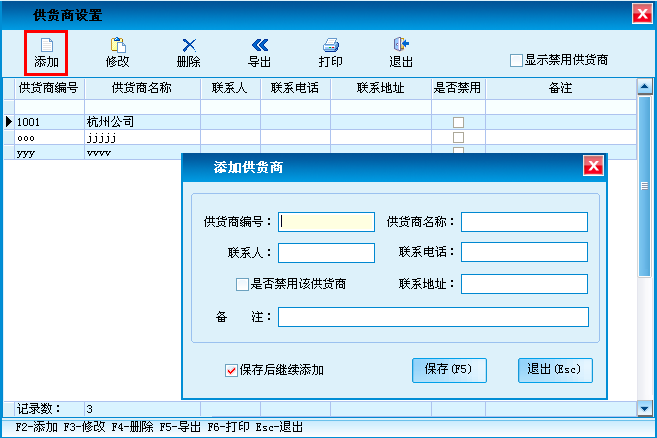Click the 打印 (Print) toolbar icon

(x=330, y=52)
